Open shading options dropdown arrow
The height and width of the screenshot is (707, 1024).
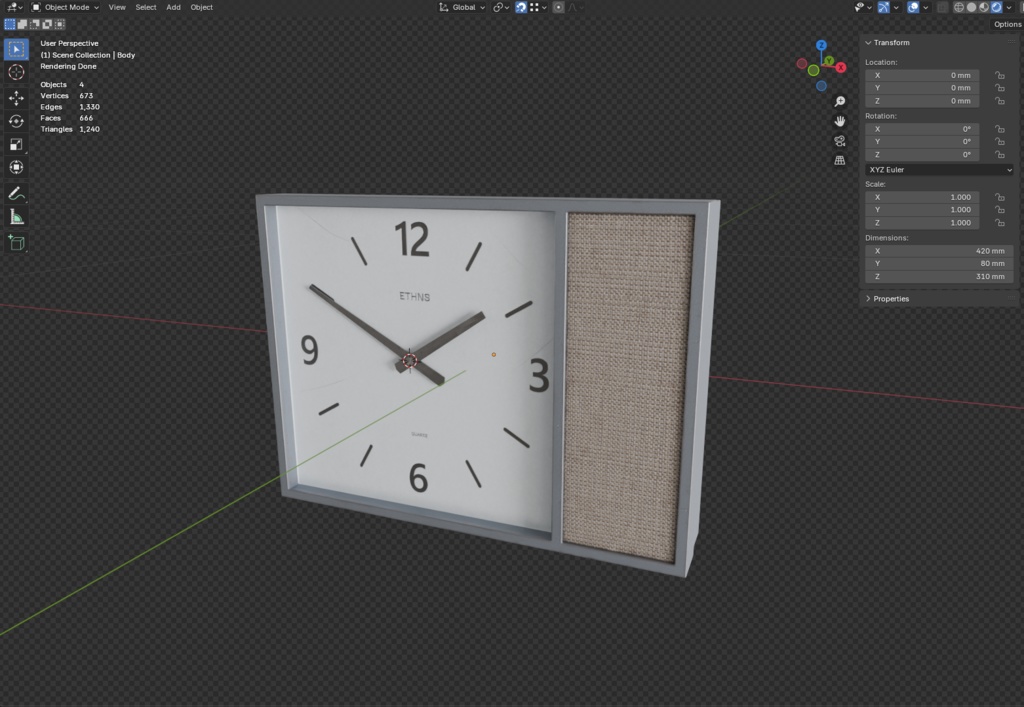1009,7
